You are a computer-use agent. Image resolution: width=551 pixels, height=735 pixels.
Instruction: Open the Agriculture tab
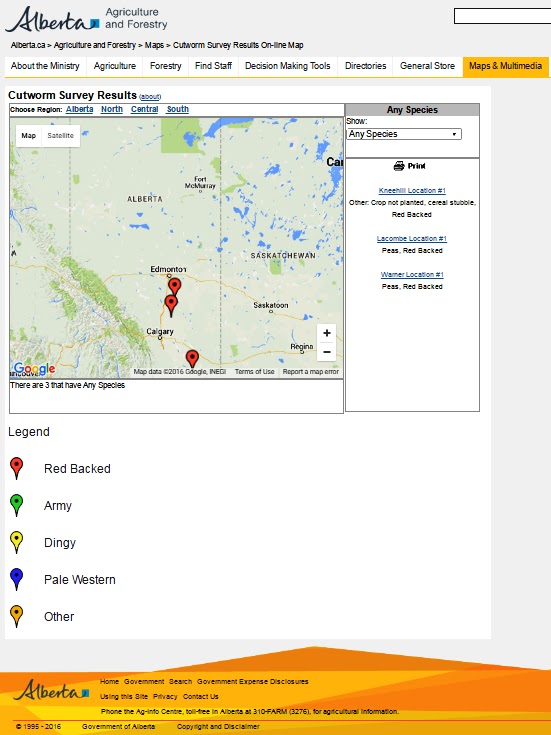[x=115, y=66]
